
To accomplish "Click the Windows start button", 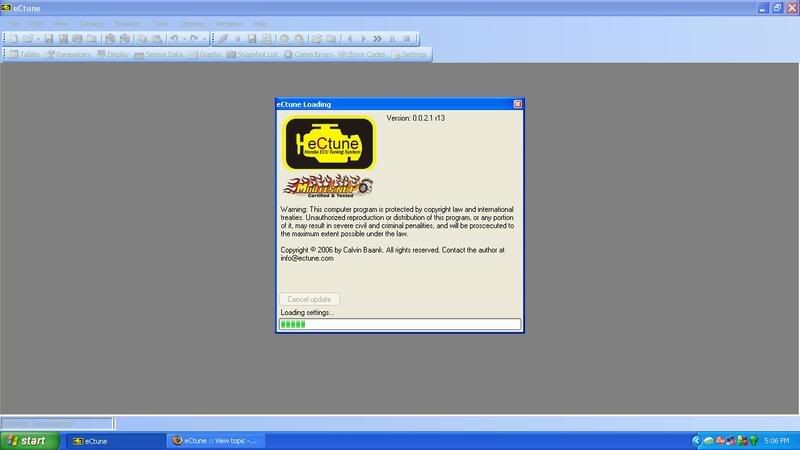I will point(30,441).
